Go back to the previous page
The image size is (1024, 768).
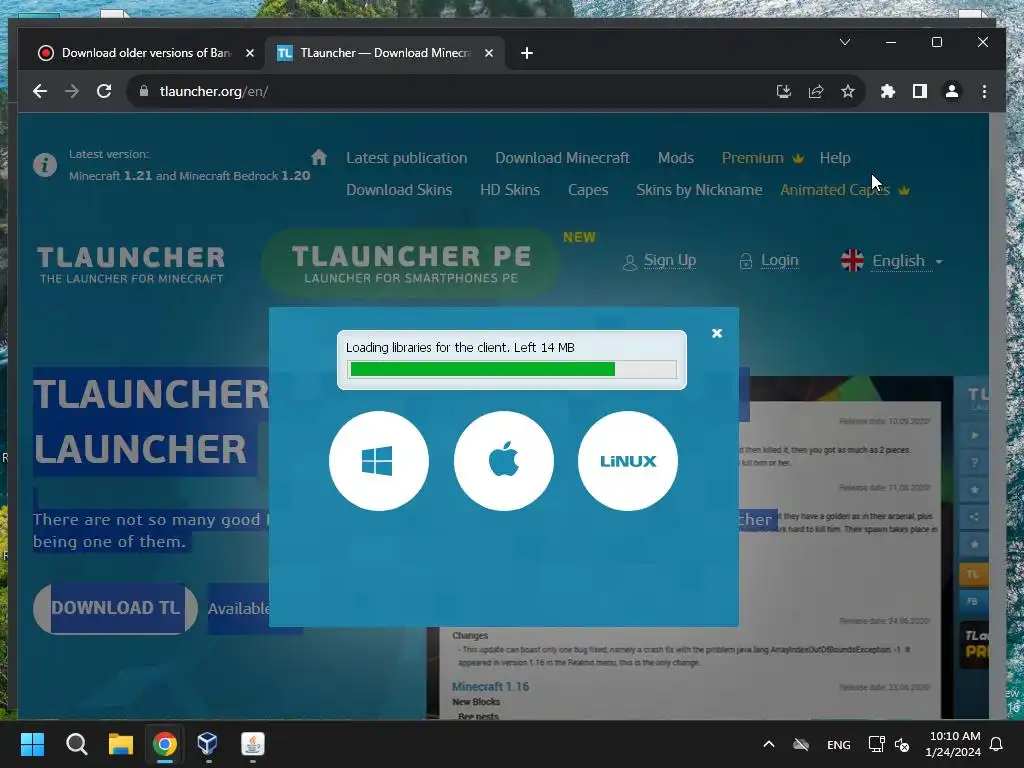point(40,91)
